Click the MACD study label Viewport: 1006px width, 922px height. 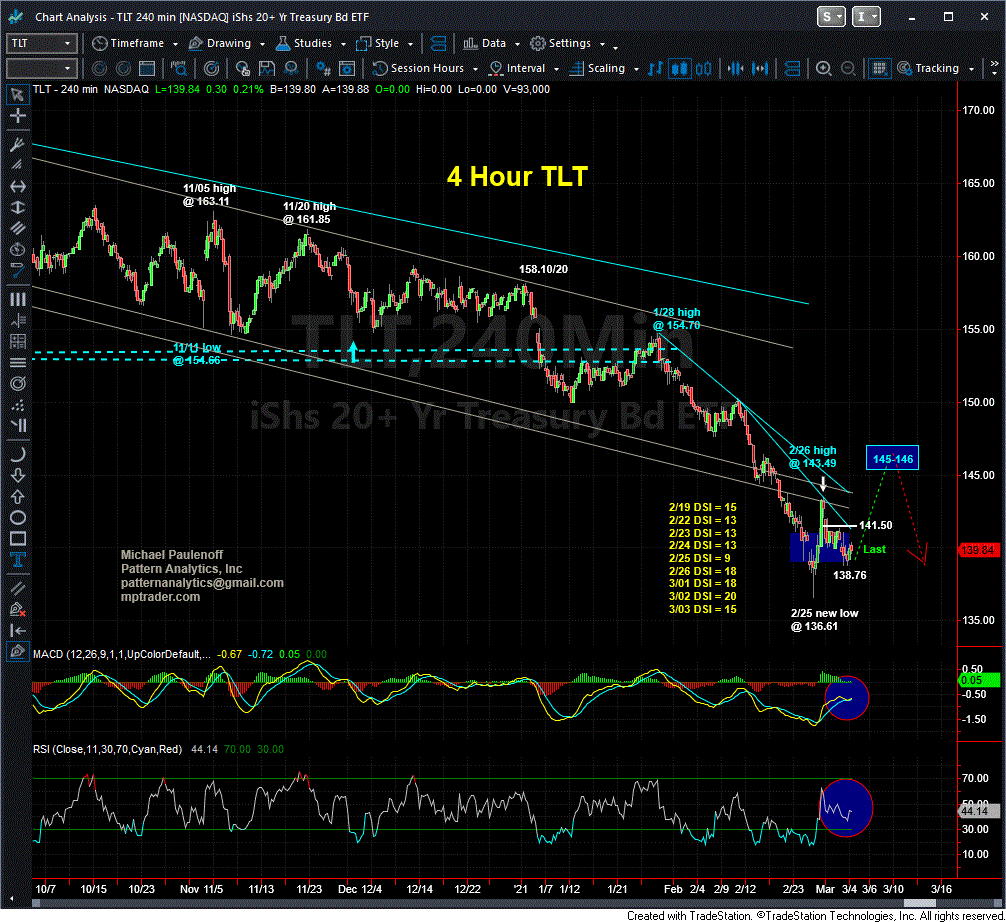[x=121, y=654]
